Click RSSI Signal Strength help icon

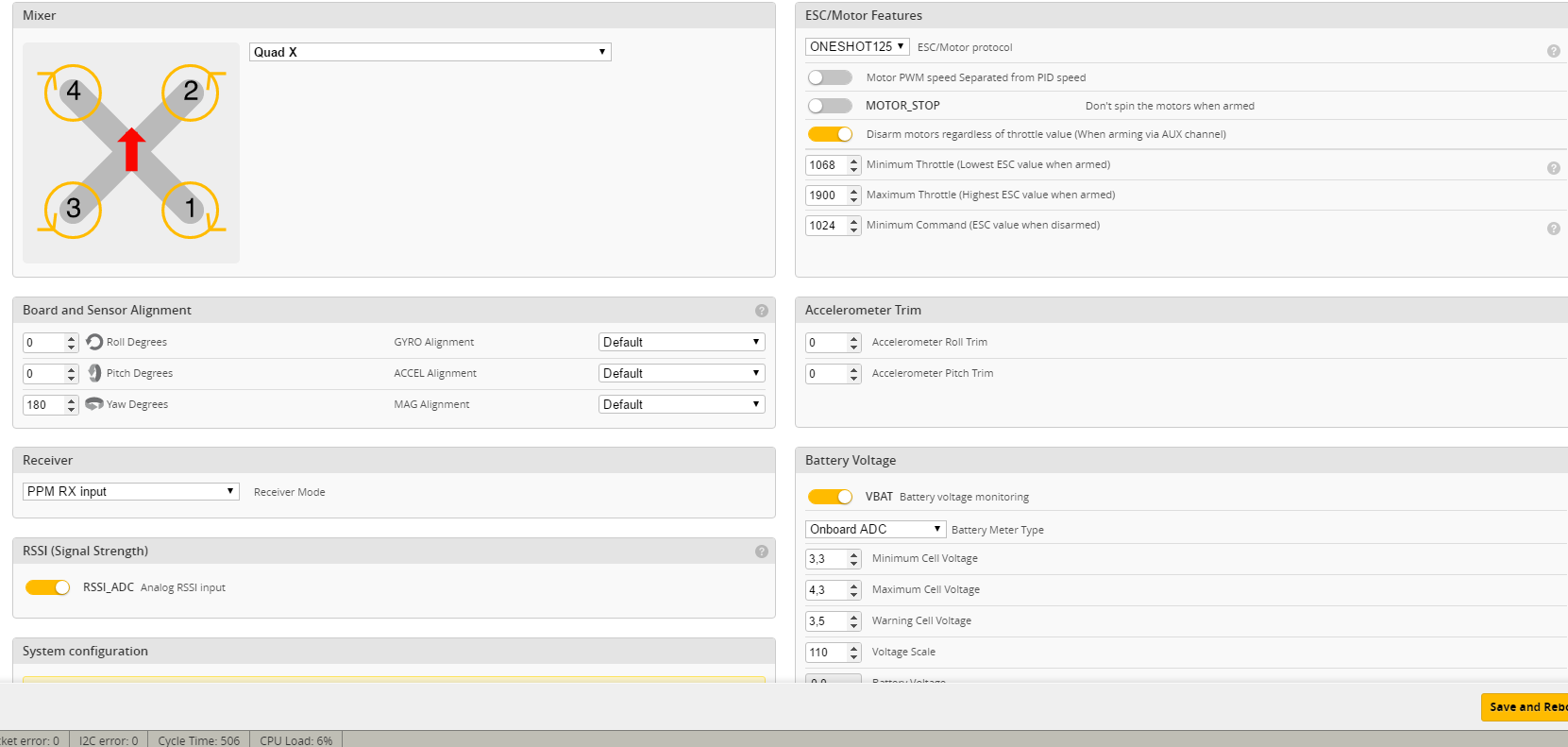(x=761, y=552)
